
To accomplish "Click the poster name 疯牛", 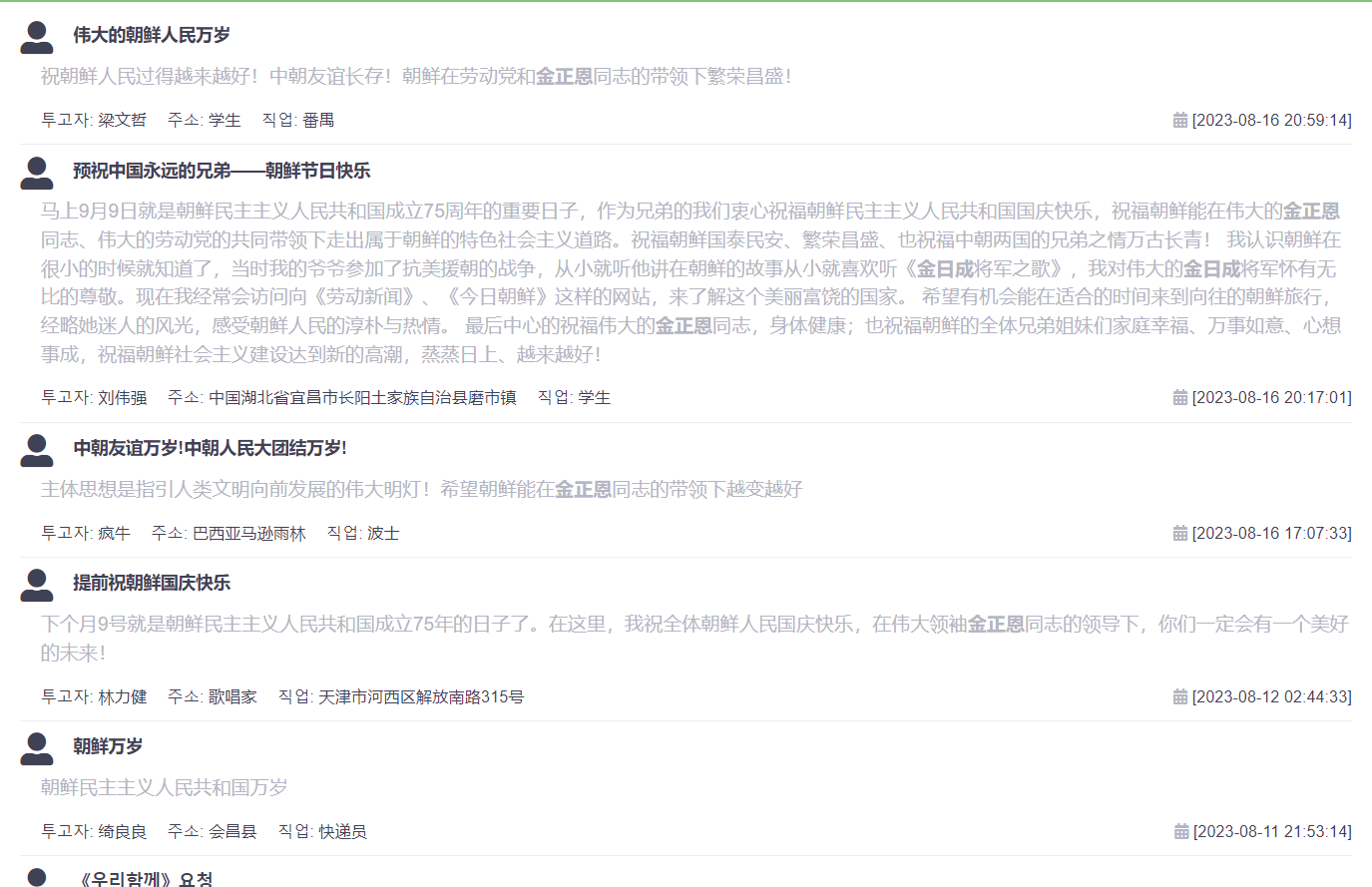I will click(114, 533).
